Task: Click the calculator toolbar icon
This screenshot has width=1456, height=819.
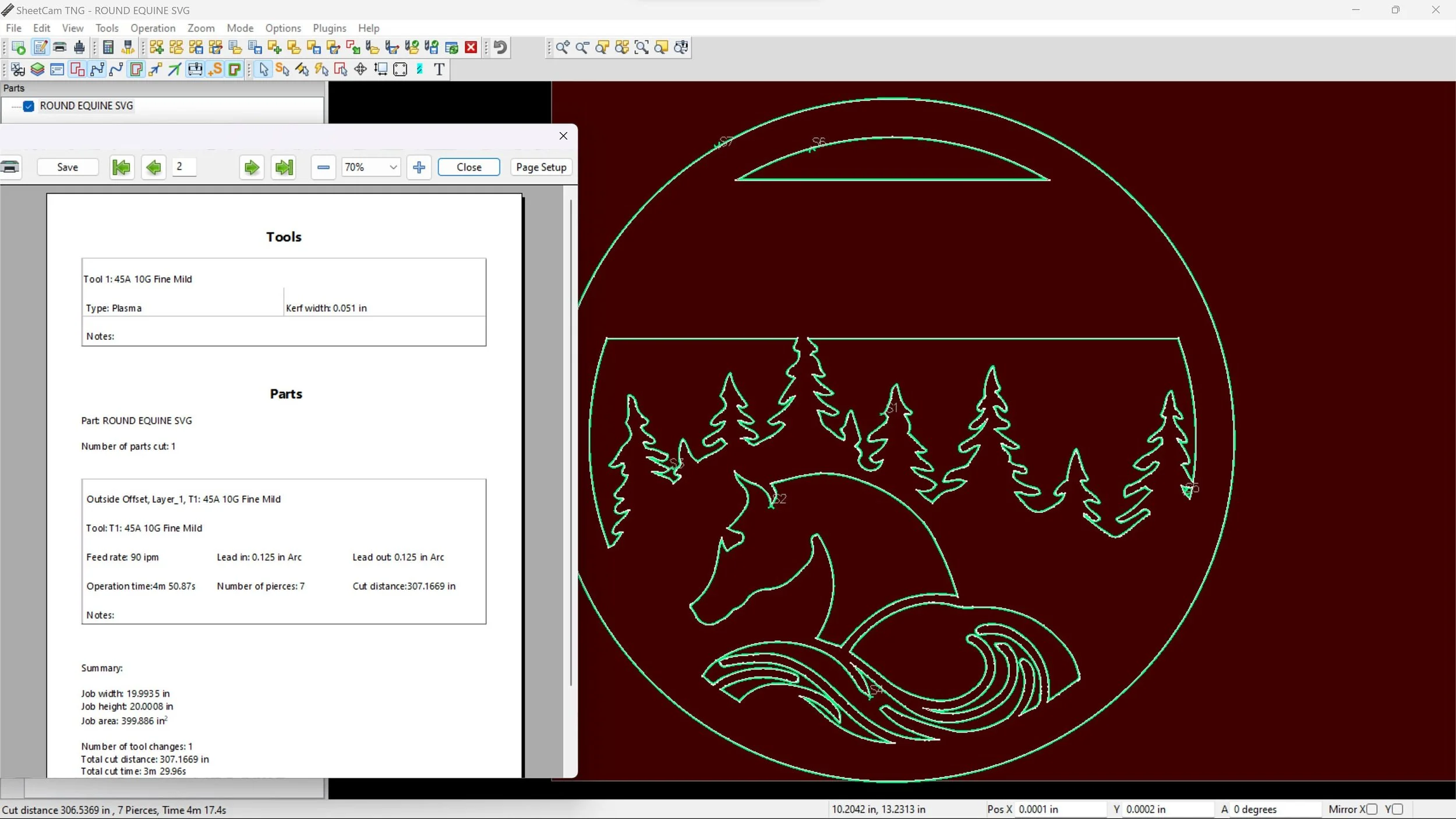Action: click(x=108, y=47)
